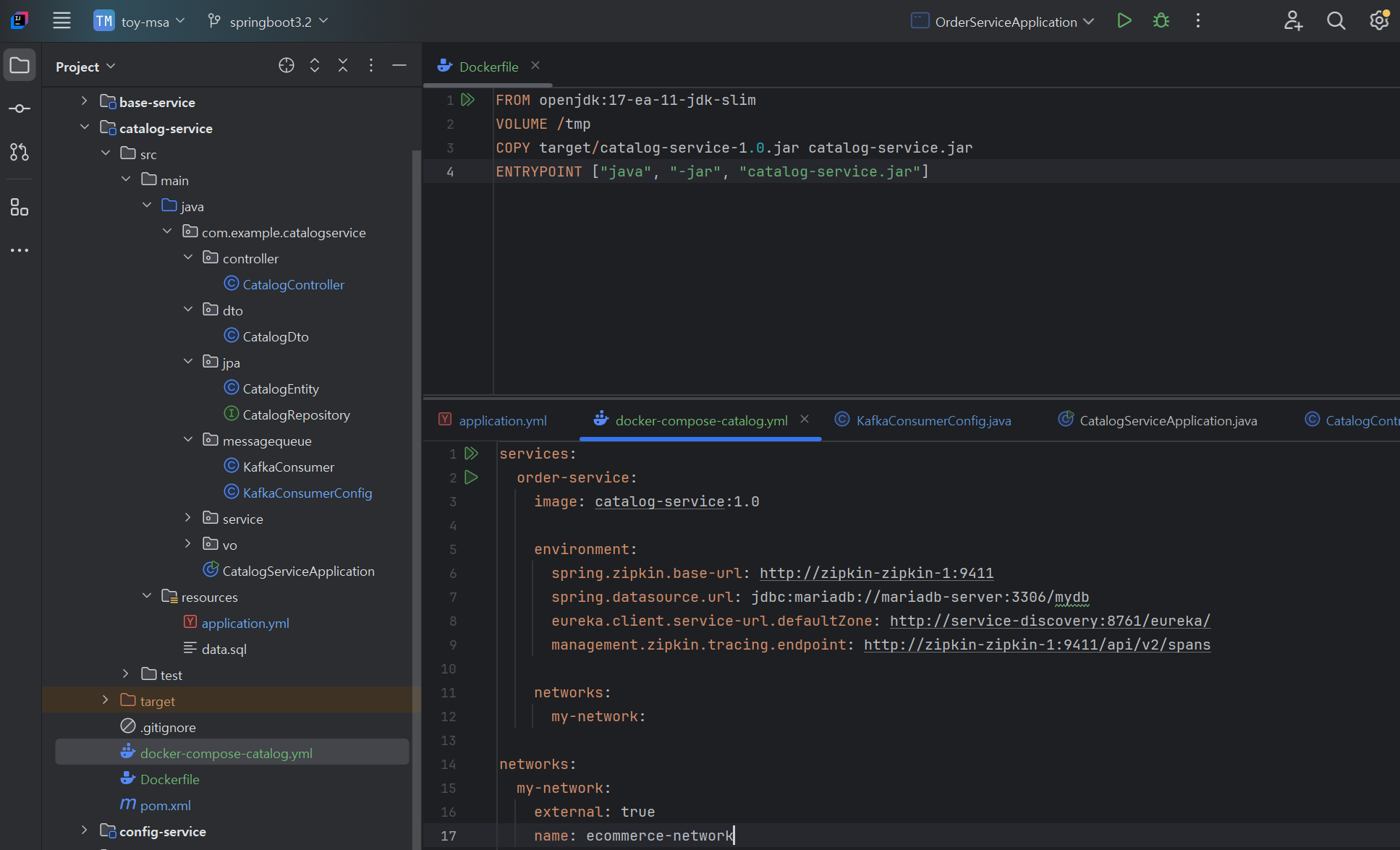This screenshot has width=1400, height=850.
Task: Open the main hamburger menu
Action: (x=61, y=21)
